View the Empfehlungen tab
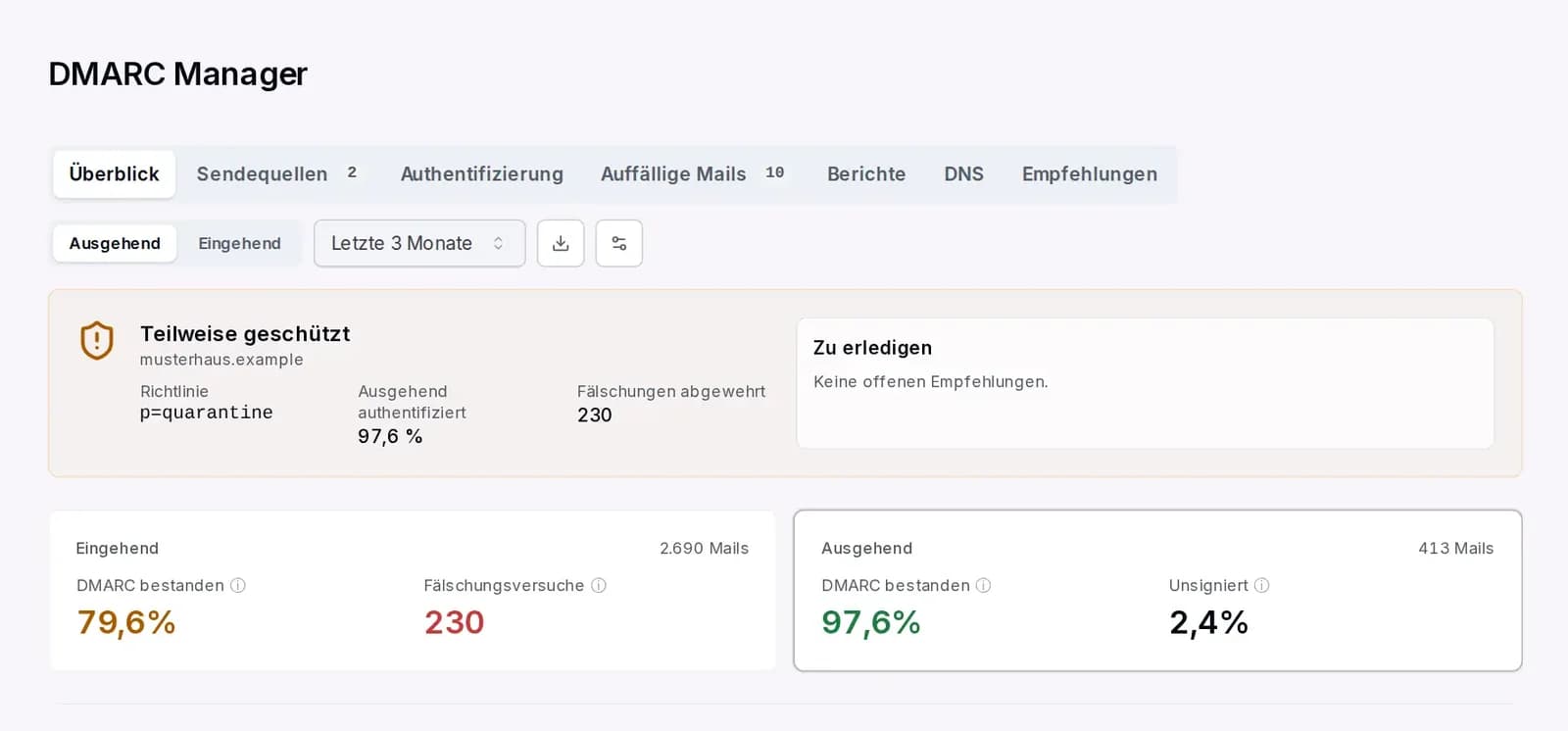 pyautogui.click(x=1090, y=174)
